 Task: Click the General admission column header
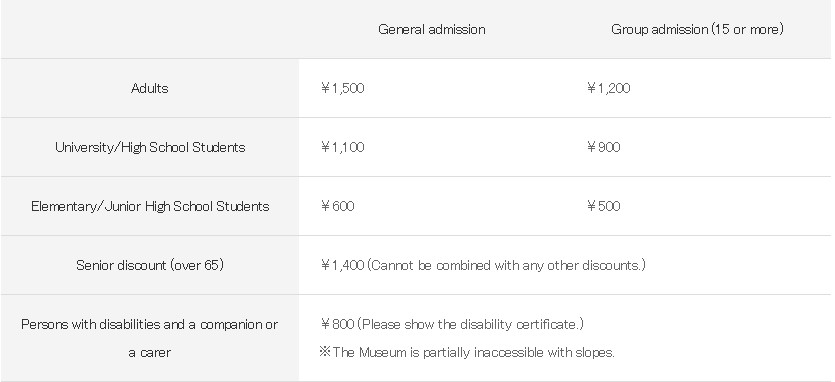pyautogui.click(x=431, y=29)
